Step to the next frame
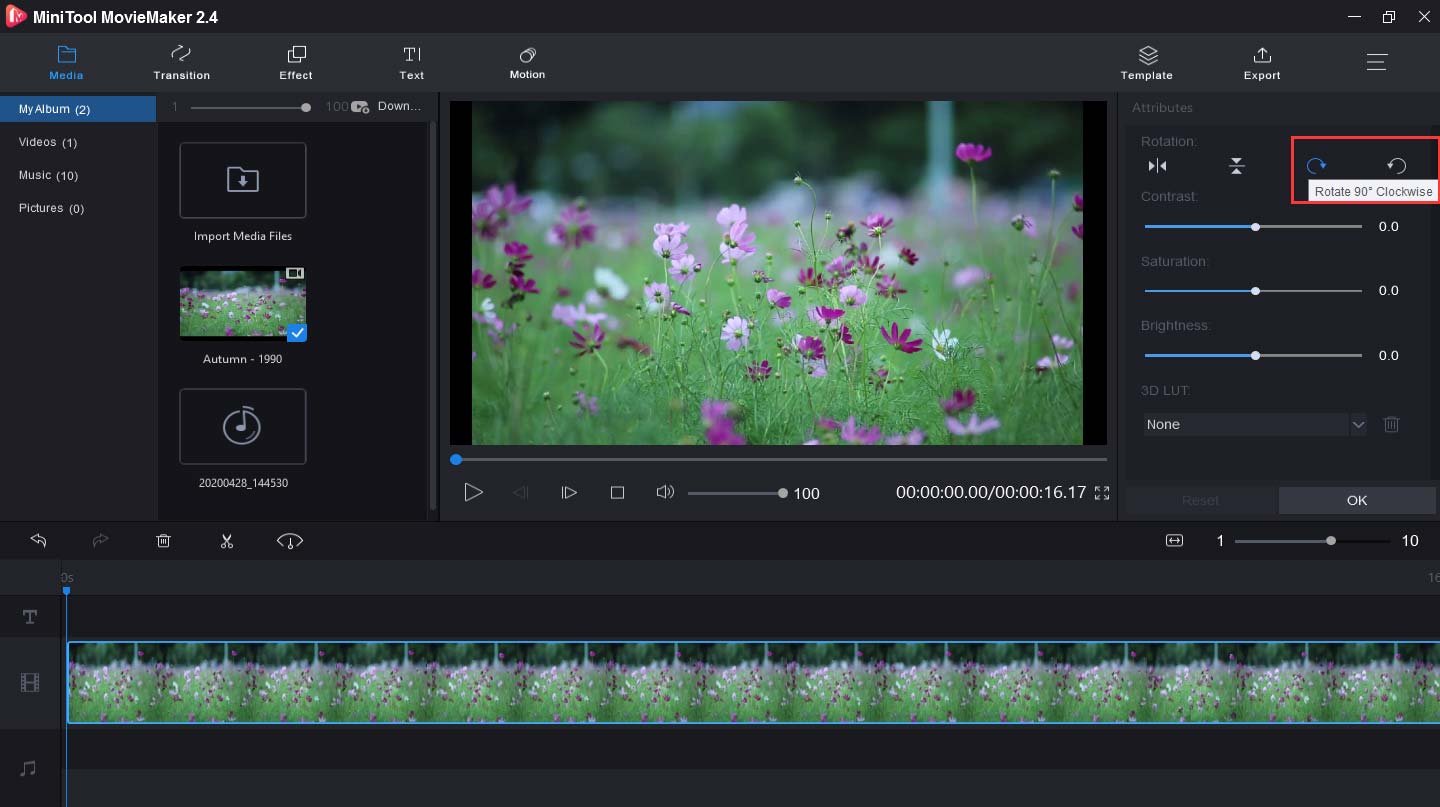 (x=569, y=492)
